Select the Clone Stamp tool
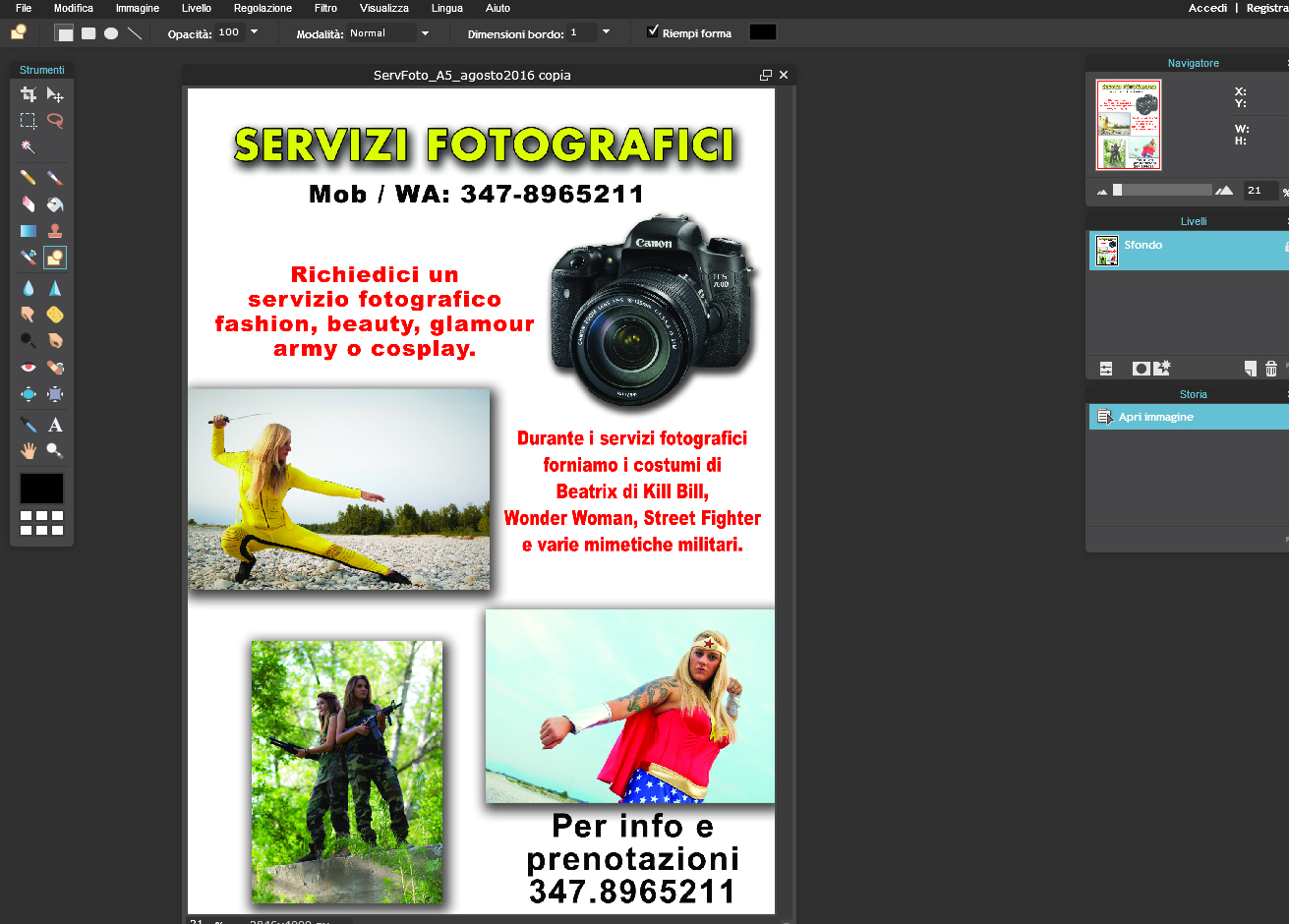This screenshot has width=1289, height=924. [55, 231]
